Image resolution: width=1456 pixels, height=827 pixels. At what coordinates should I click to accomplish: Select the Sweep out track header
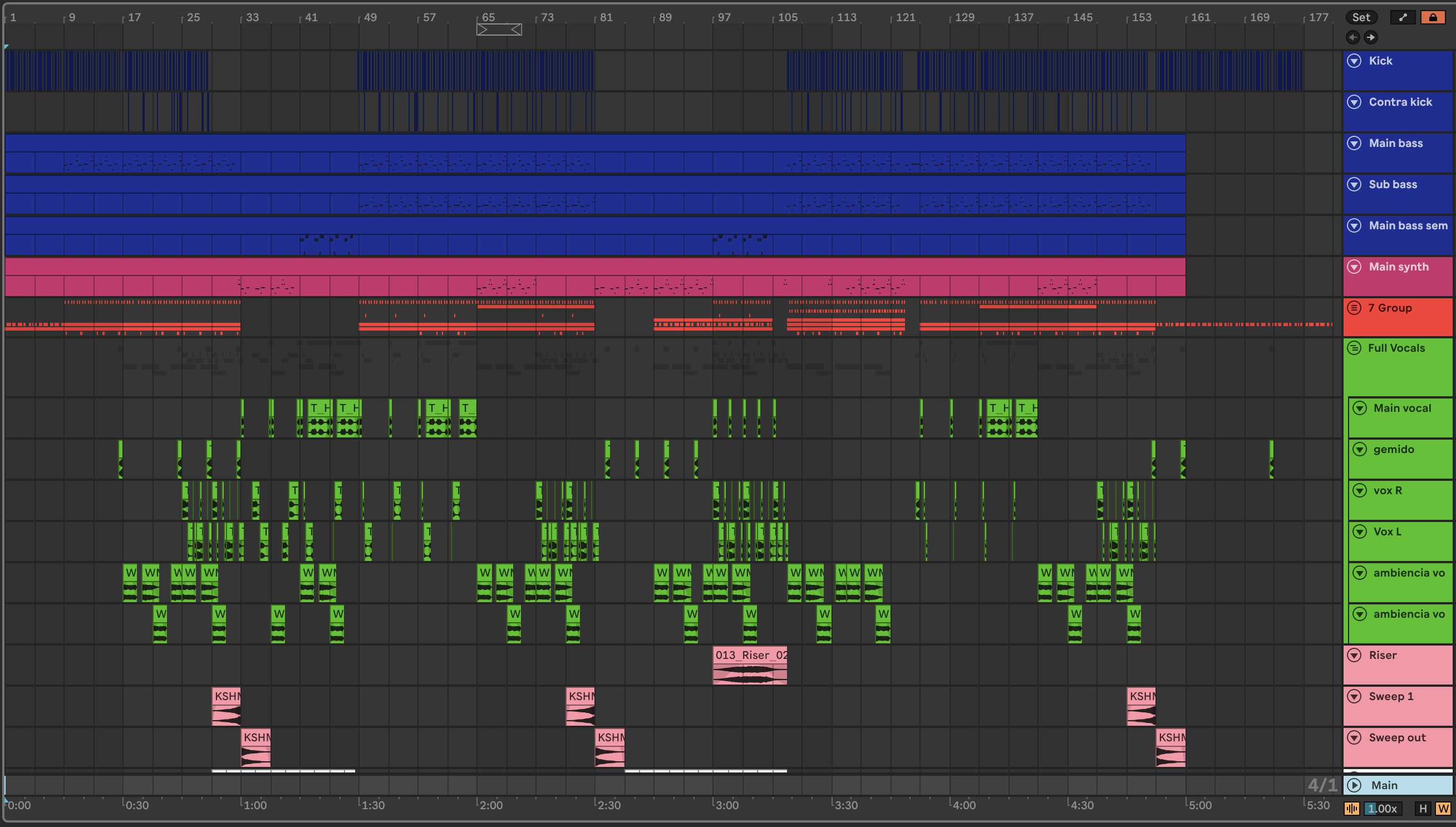[x=1397, y=738]
